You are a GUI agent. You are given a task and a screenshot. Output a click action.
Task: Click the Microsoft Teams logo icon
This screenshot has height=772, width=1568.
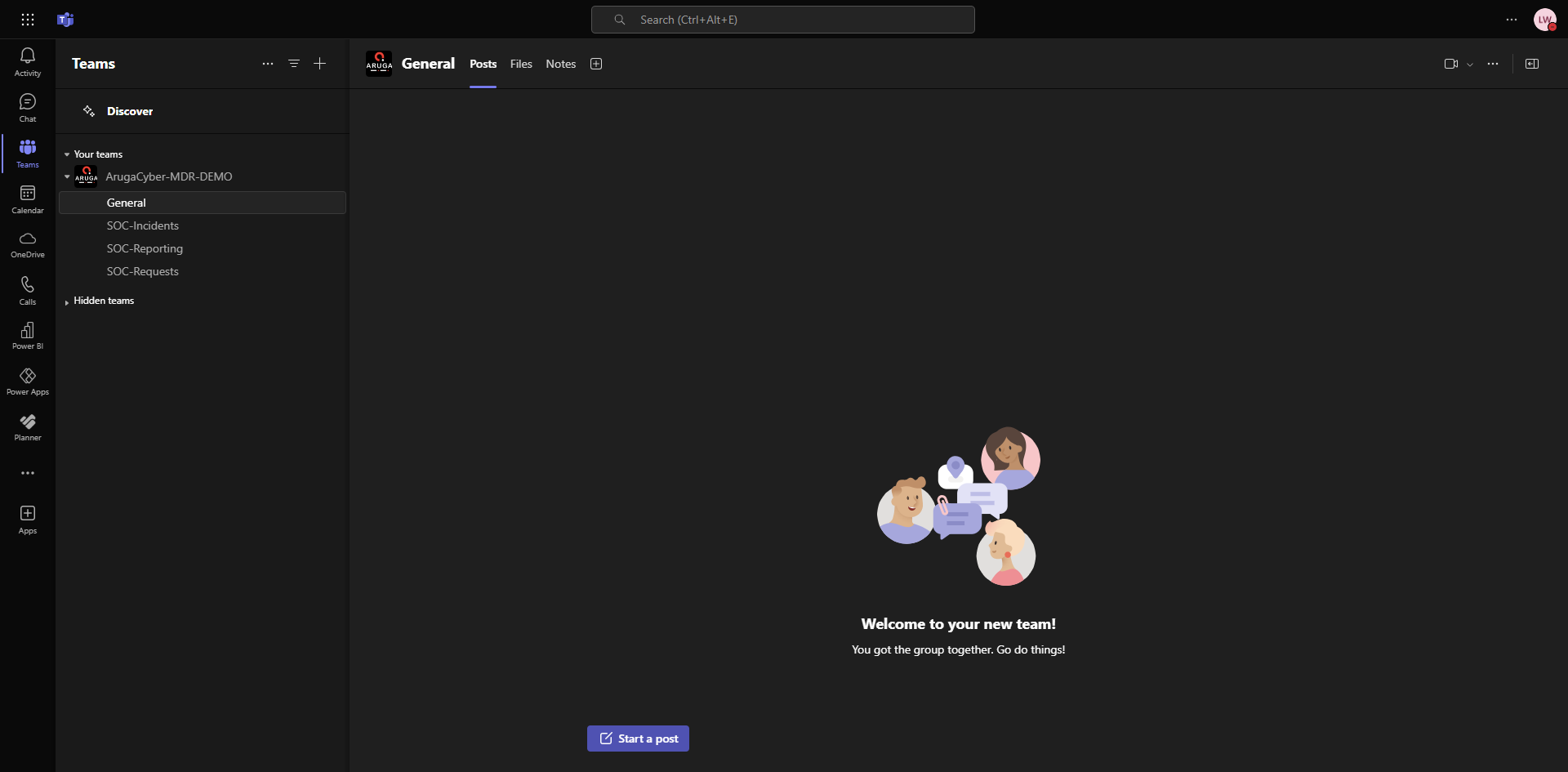65,20
